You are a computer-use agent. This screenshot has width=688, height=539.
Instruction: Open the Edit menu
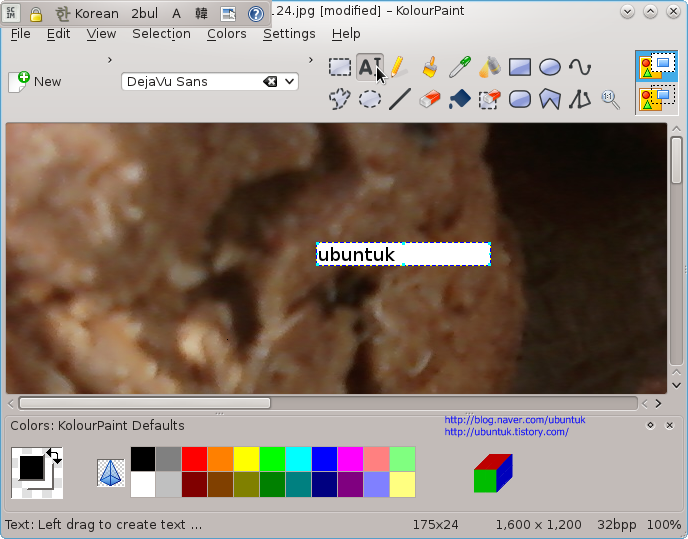(58, 34)
